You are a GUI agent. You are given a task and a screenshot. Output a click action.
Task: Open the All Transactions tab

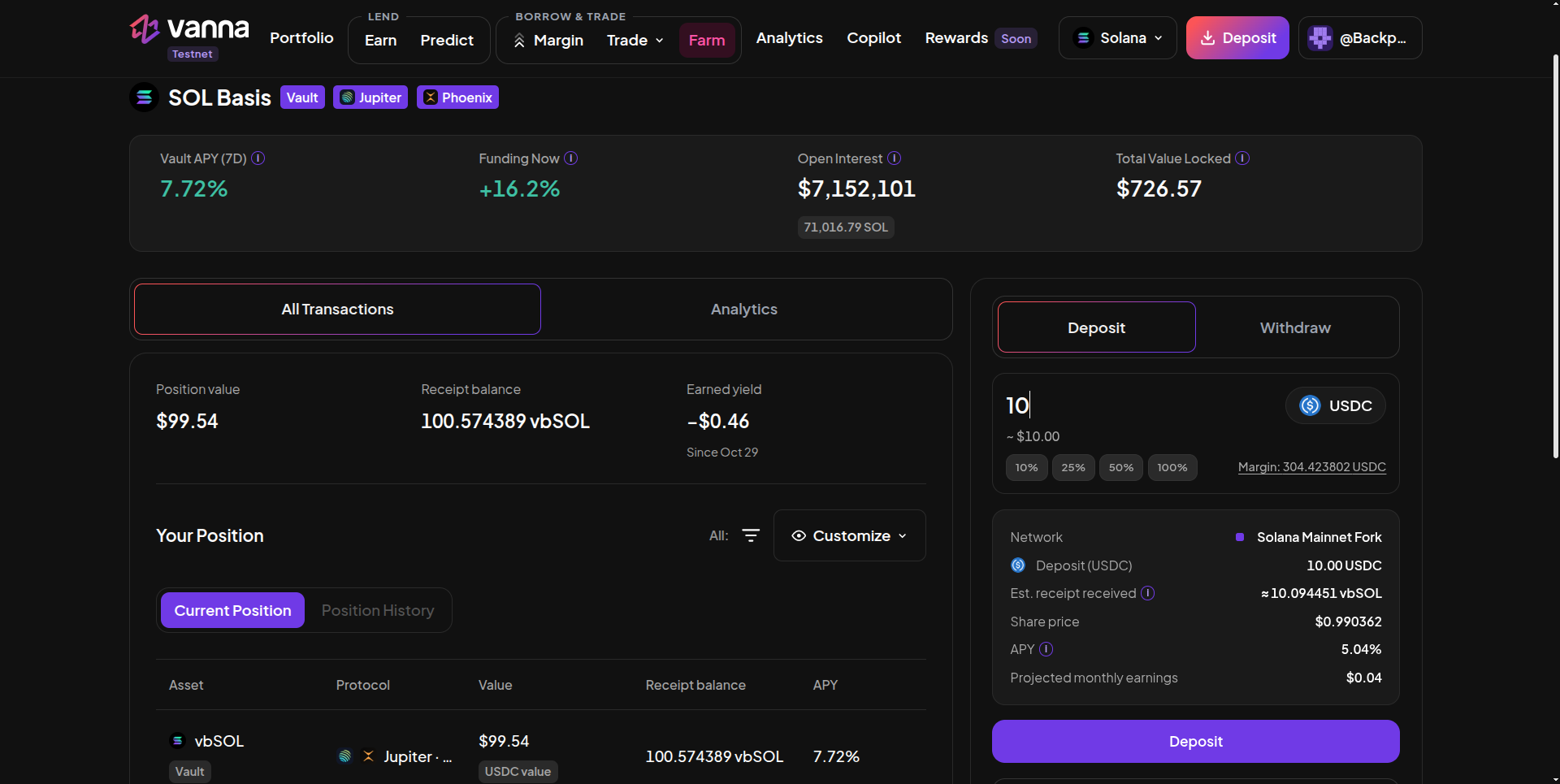(x=337, y=309)
